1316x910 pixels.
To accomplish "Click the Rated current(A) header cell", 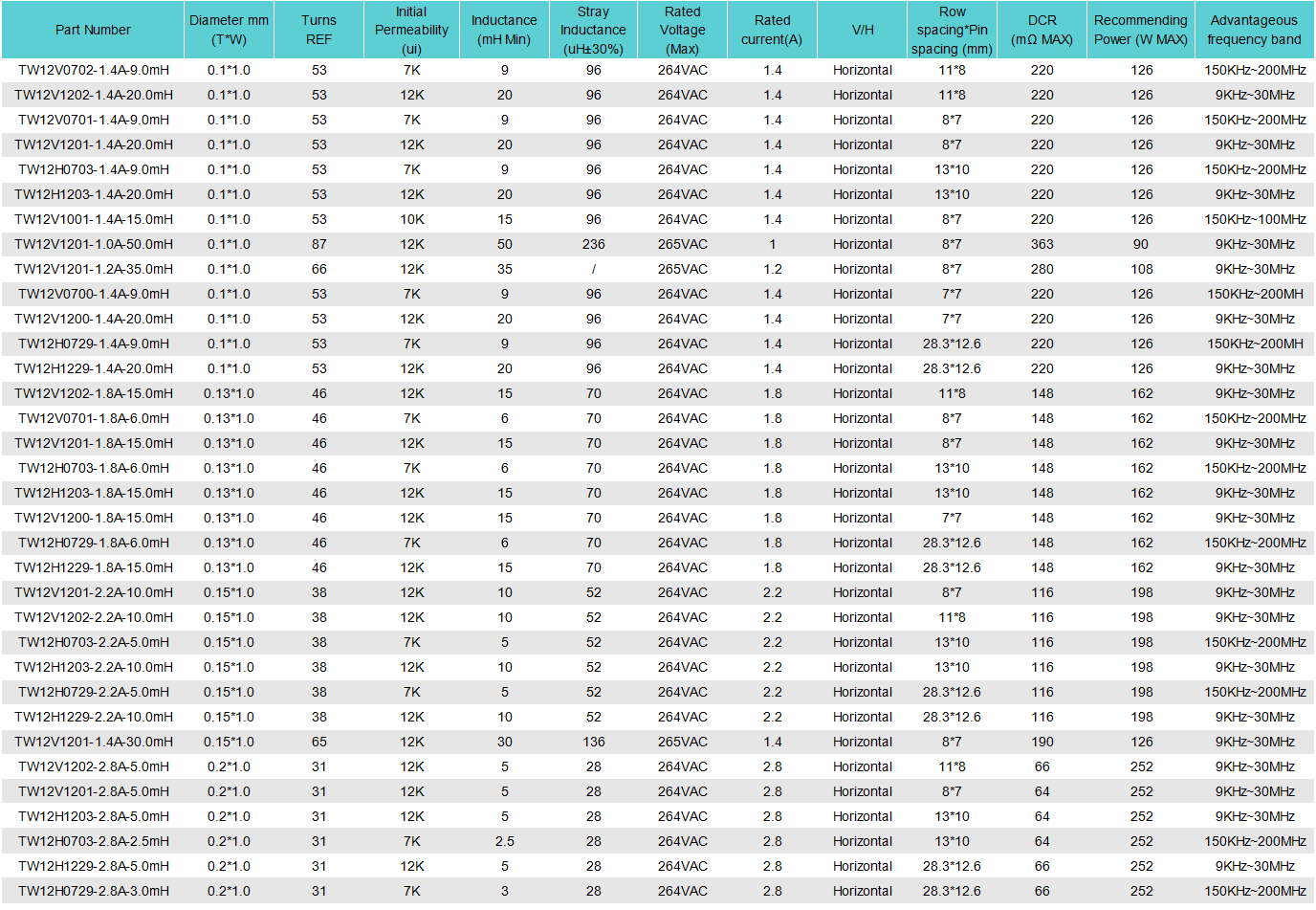I will pos(772,30).
